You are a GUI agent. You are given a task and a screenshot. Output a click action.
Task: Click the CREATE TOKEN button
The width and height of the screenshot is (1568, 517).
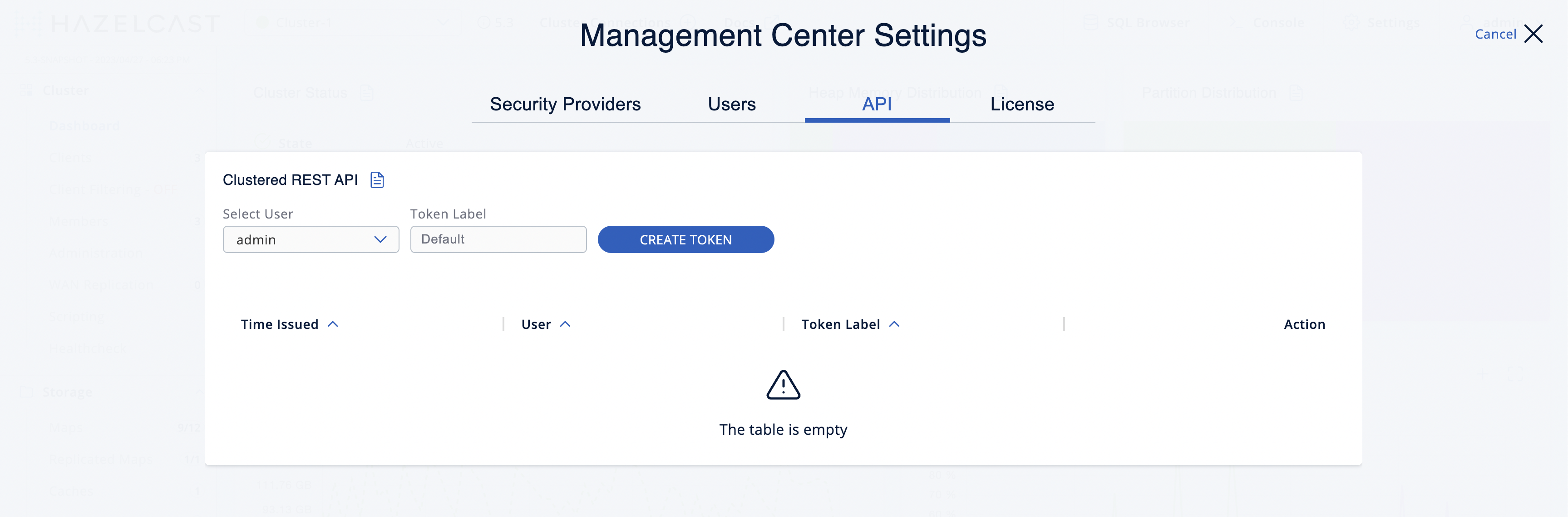(686, 239)
